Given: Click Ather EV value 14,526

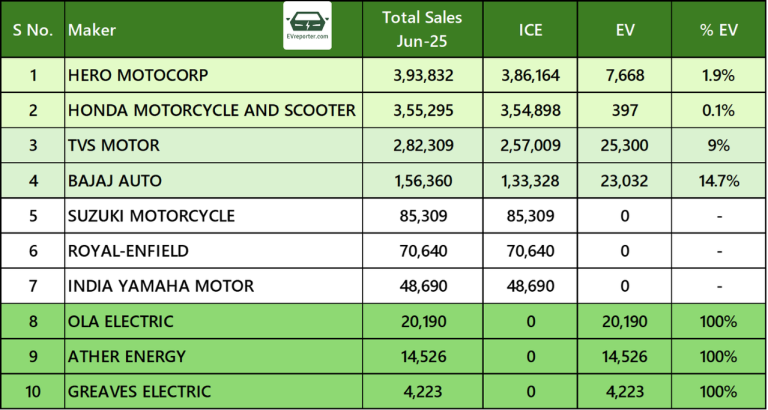Looking at the screenshot, I should point(624,357).
